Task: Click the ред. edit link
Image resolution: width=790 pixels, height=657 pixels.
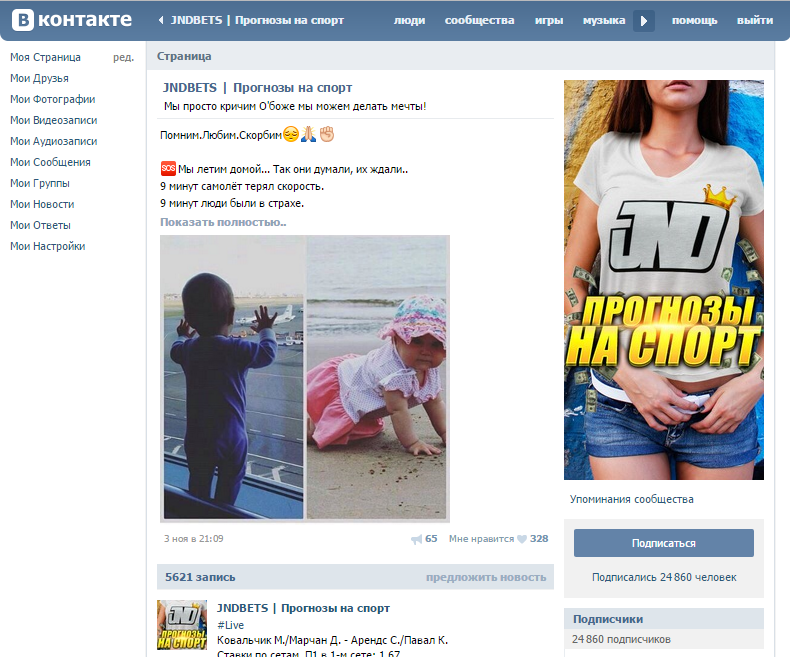Action: click(x=123, y=57)
